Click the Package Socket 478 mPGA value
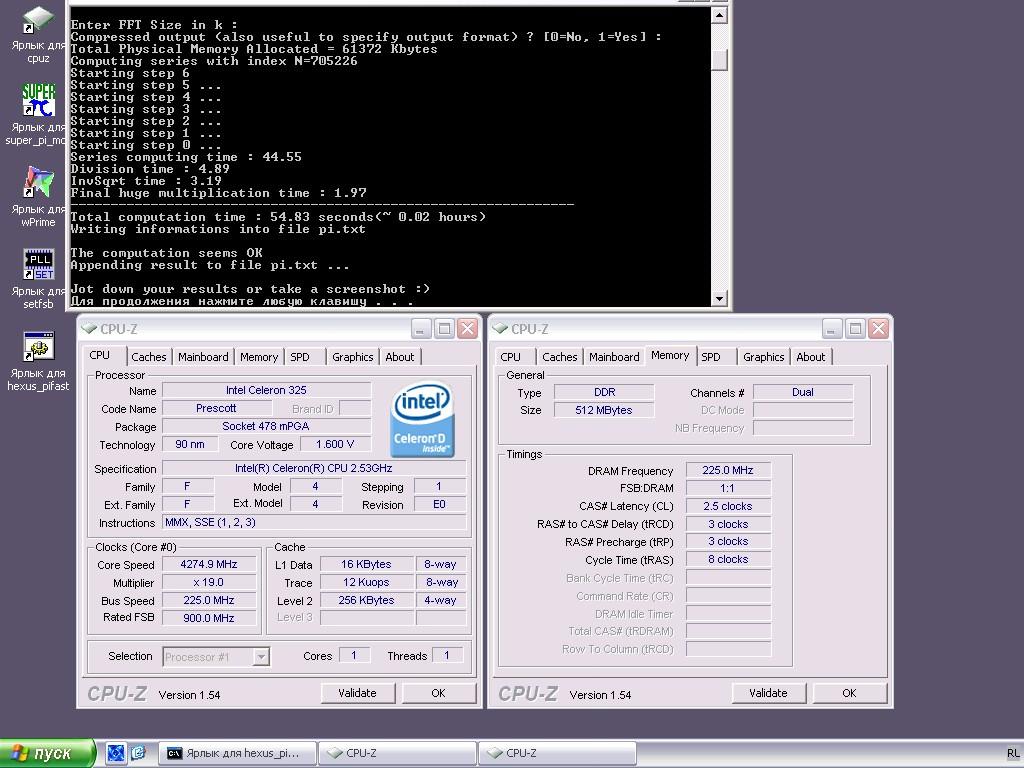 click(x=266, y=426)
